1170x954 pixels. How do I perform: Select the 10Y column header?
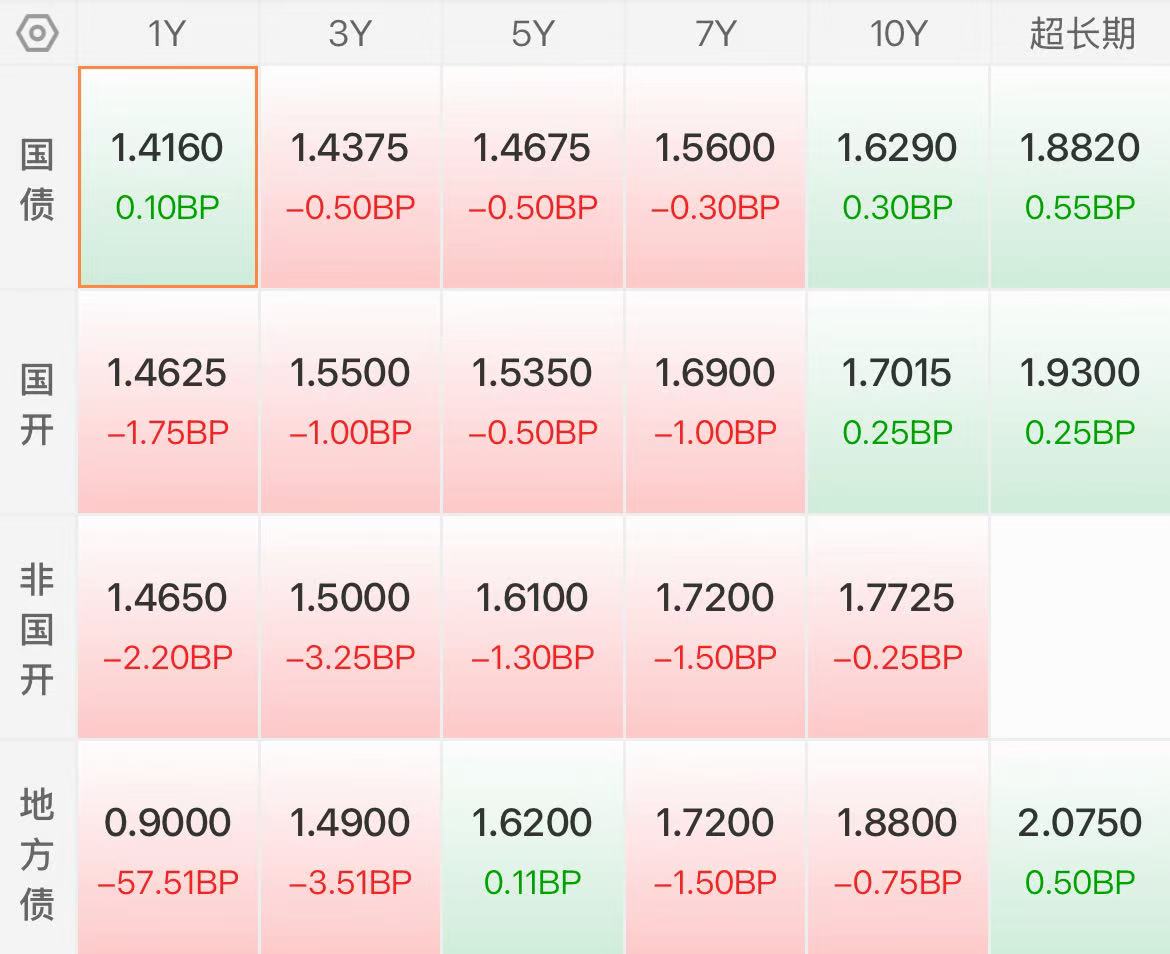point(898,34)
